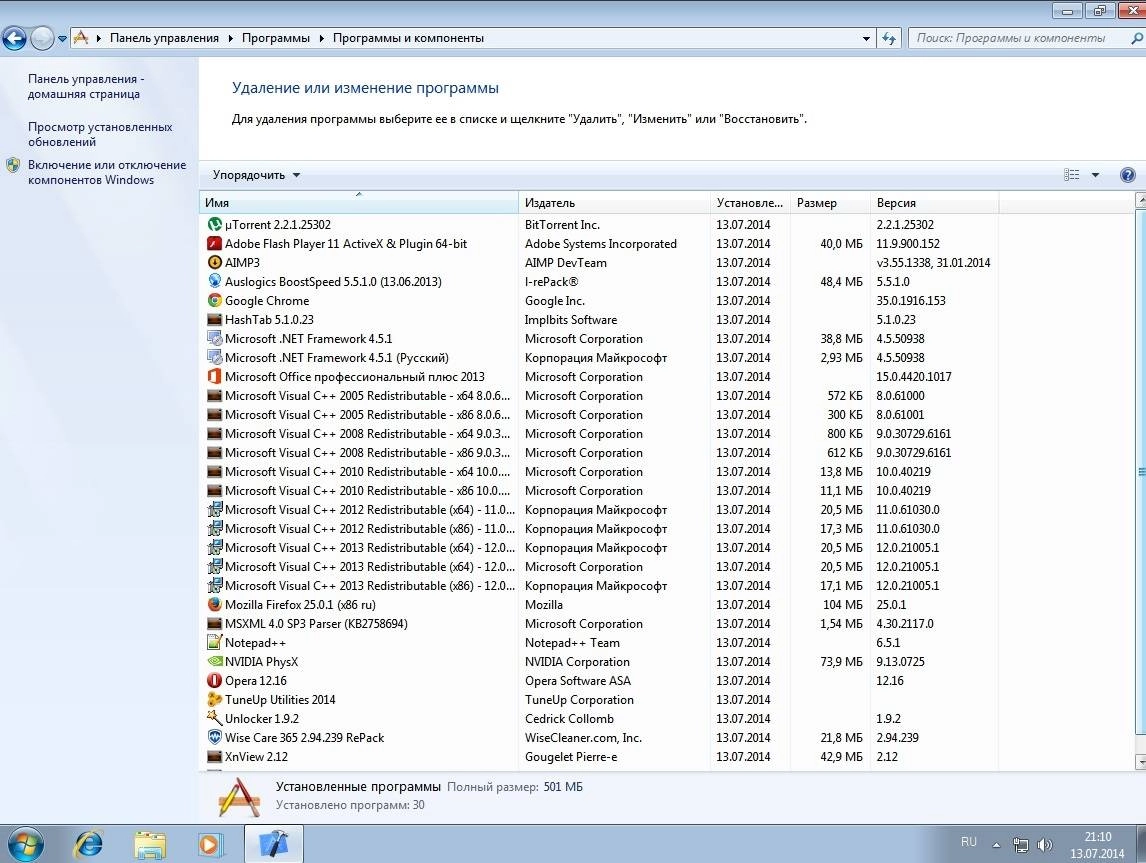
Task: Sort by the Издатель column header
Action: pyautogui.click(x=614, y=202)
